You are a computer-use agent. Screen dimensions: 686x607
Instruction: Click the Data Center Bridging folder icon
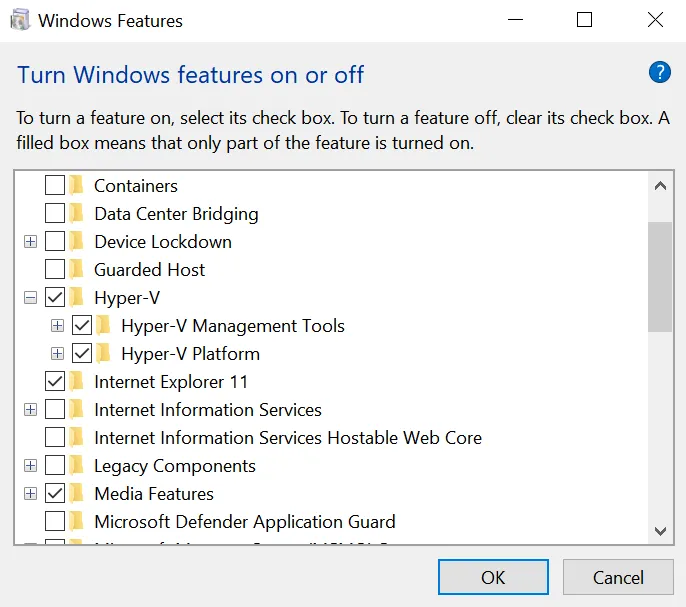77,214
